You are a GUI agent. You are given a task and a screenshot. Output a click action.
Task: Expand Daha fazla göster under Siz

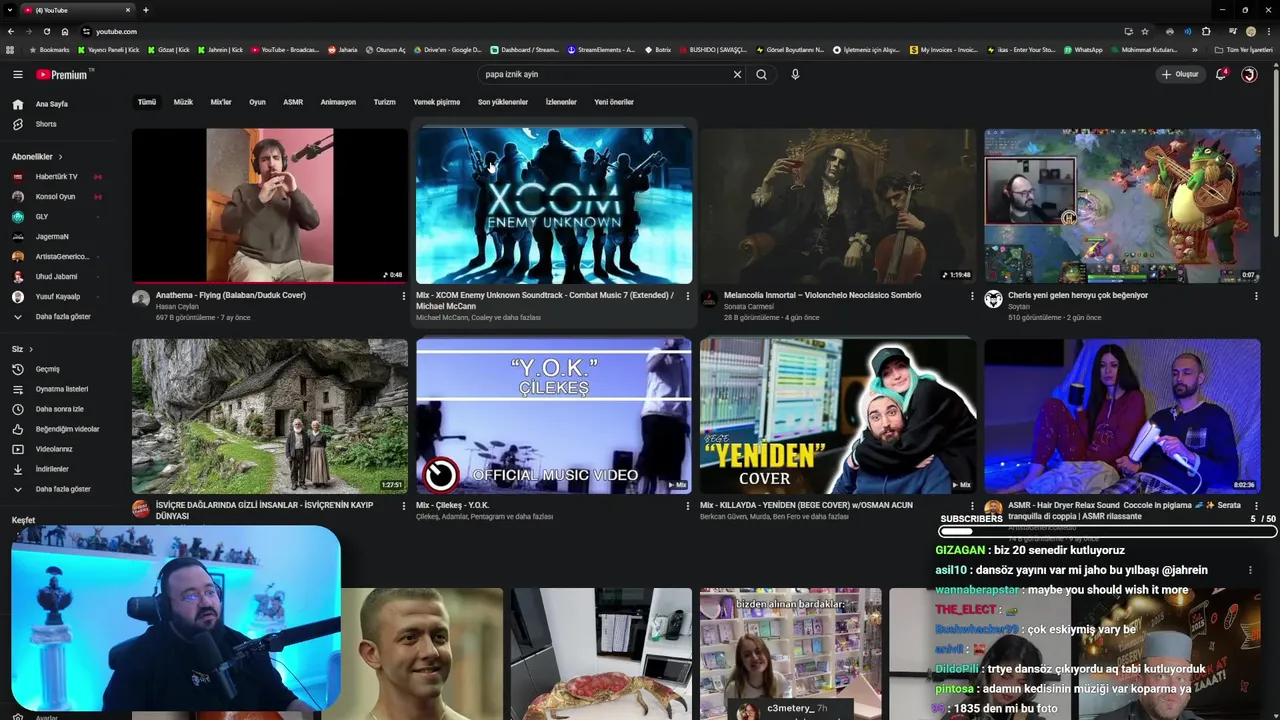coord(62,489)
